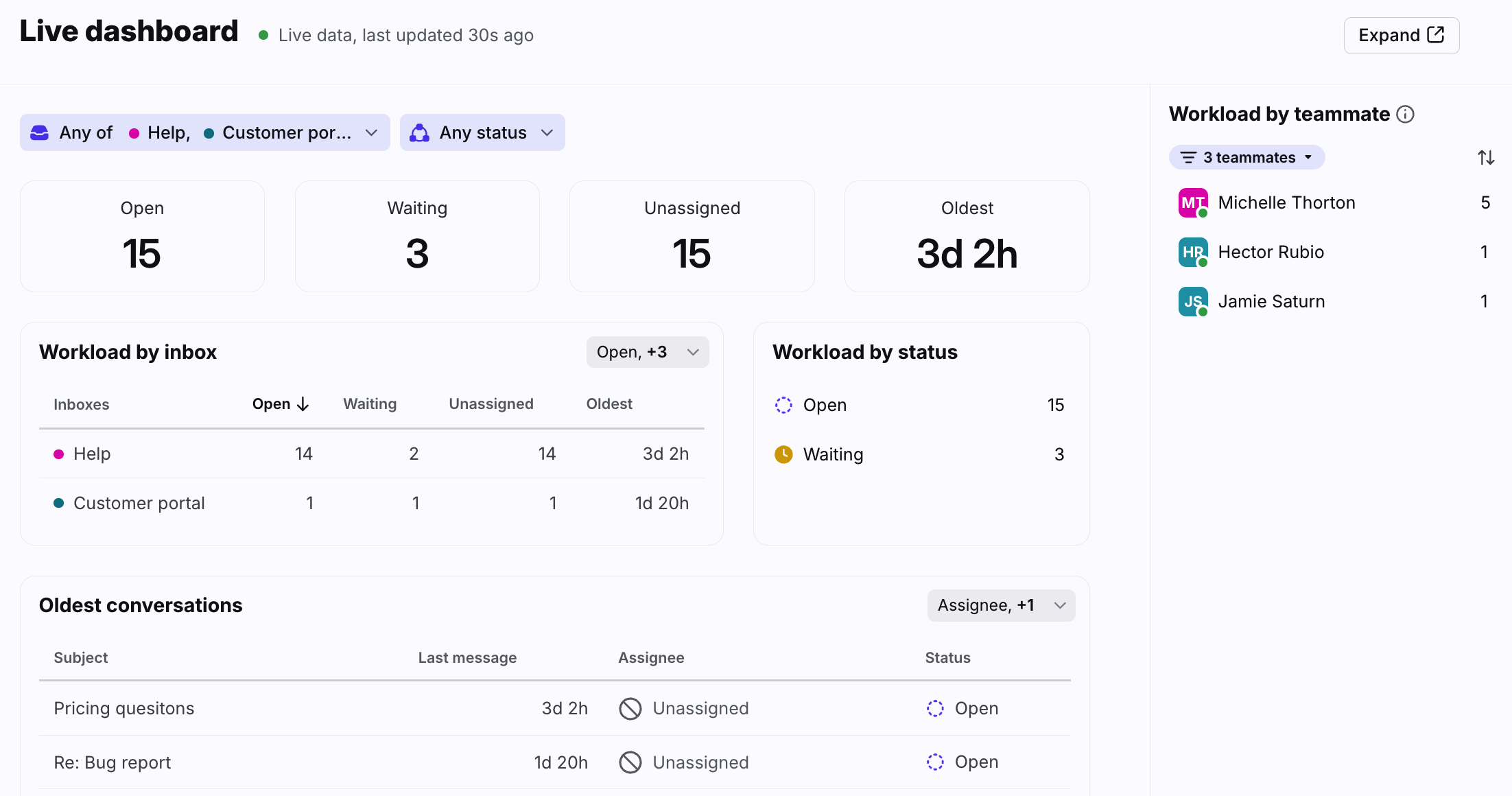Click Hector Rubio's HR avatar
This screenshot has width=1512, height=796.
[x=1193, y=253]
